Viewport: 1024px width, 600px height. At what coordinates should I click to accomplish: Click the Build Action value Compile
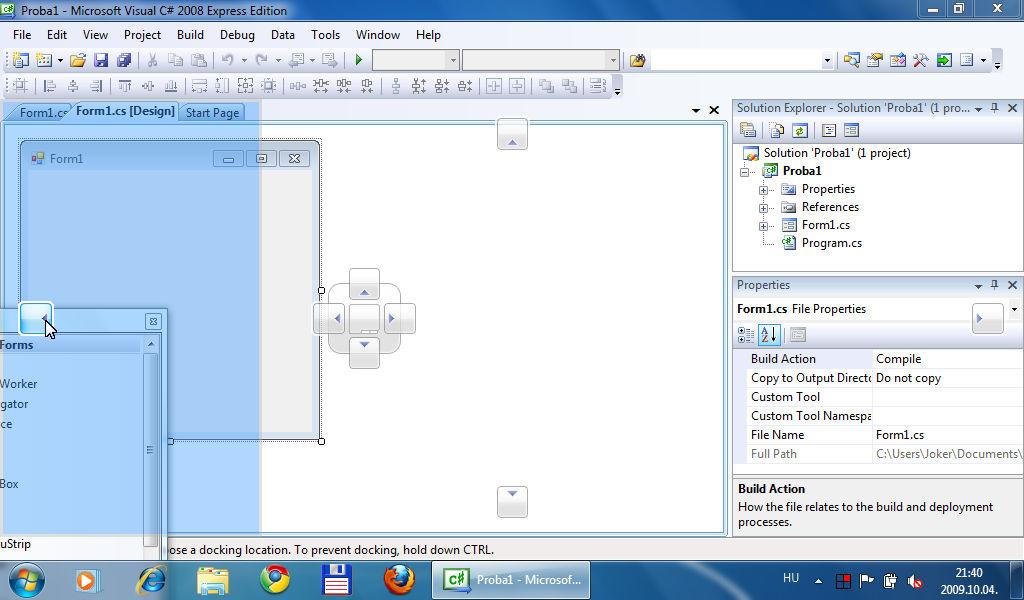(948, 358)
